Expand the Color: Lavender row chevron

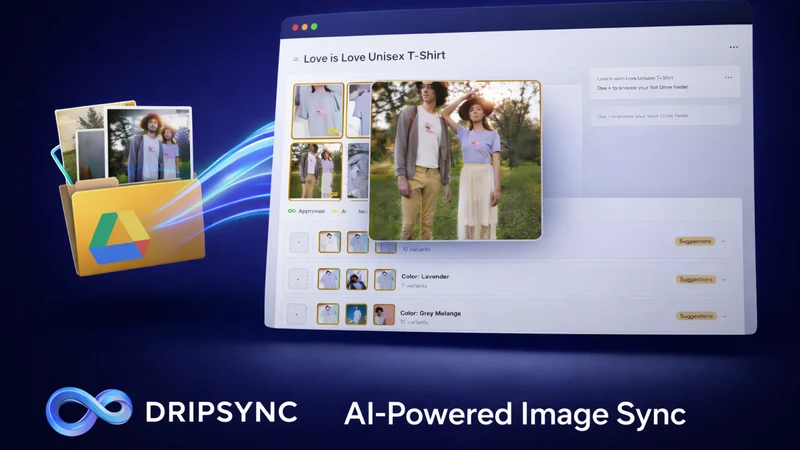[x=724, y=280]
